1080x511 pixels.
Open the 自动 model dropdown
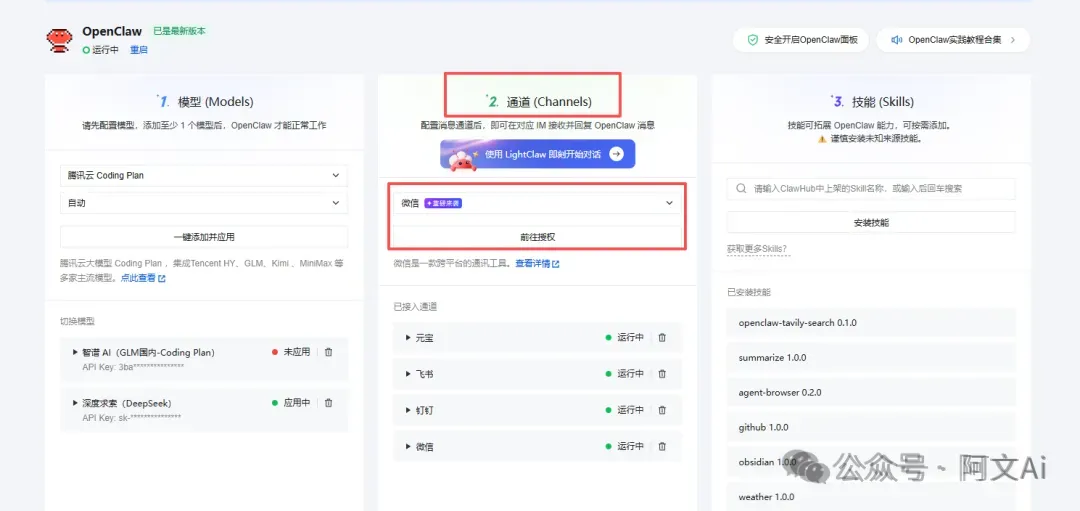(204, 203)
